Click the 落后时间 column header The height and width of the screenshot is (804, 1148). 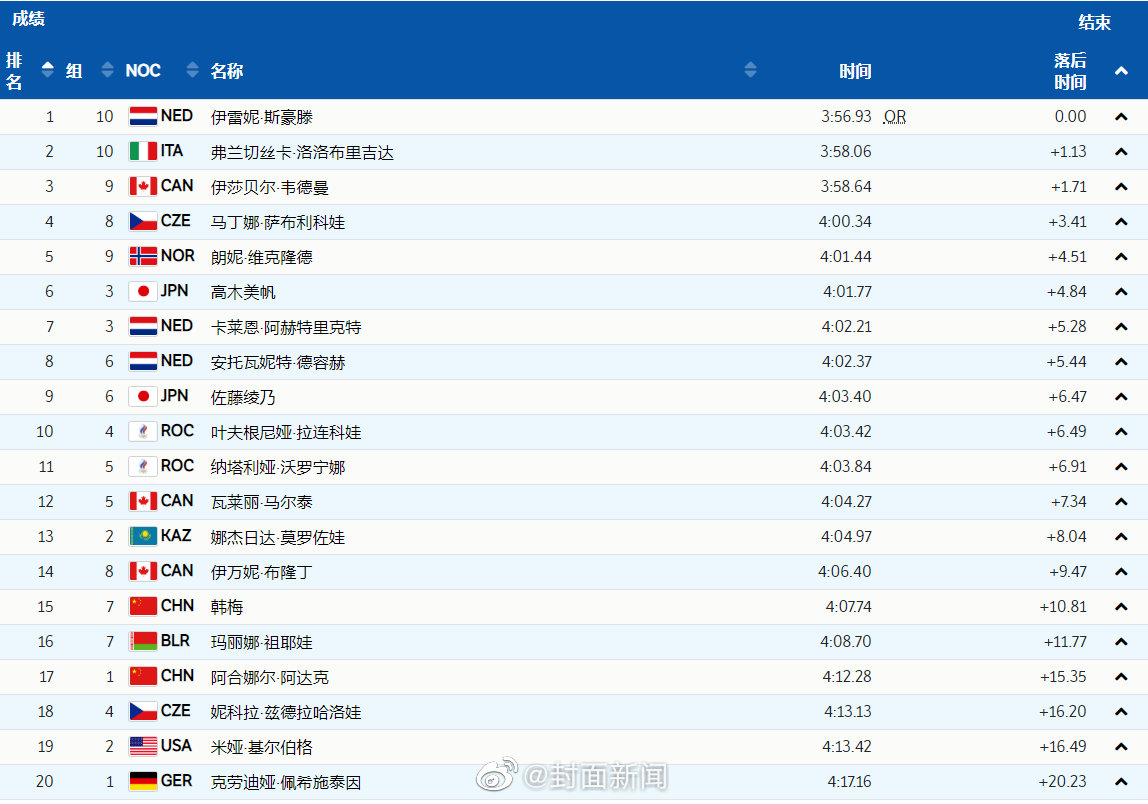(1070, 71)
